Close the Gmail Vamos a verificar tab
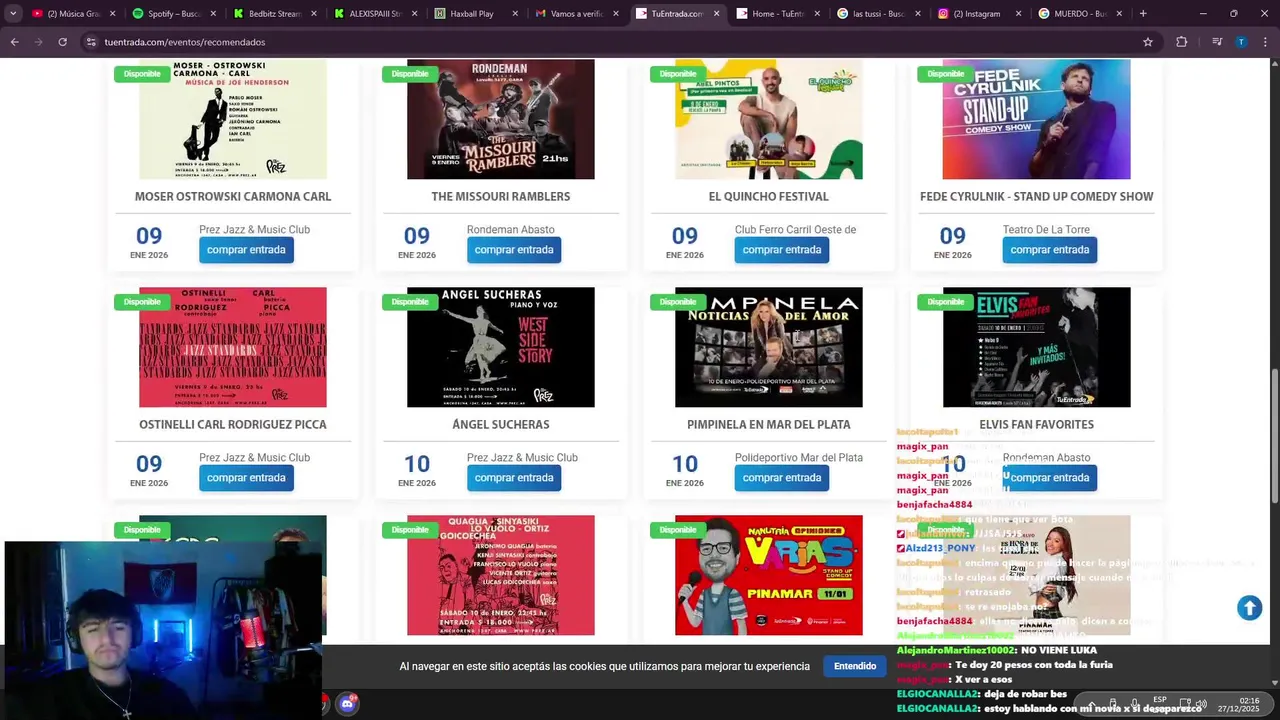The height and width of the screenshot is (720, 1280). (x=616, y=14)
